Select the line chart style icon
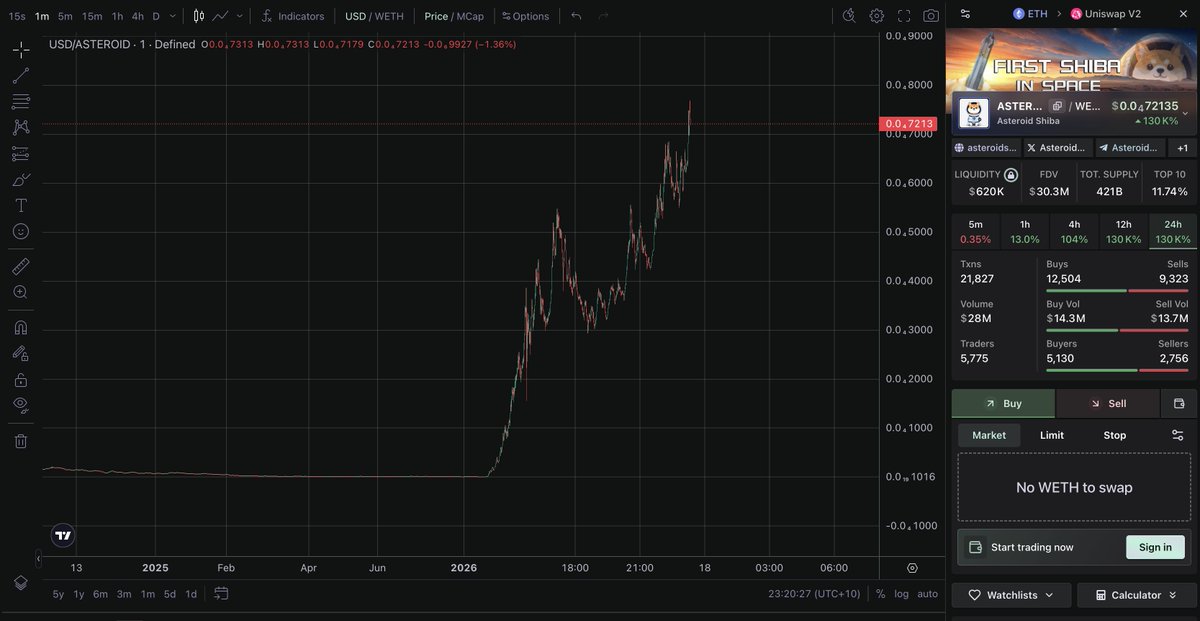 coord(220,16)
